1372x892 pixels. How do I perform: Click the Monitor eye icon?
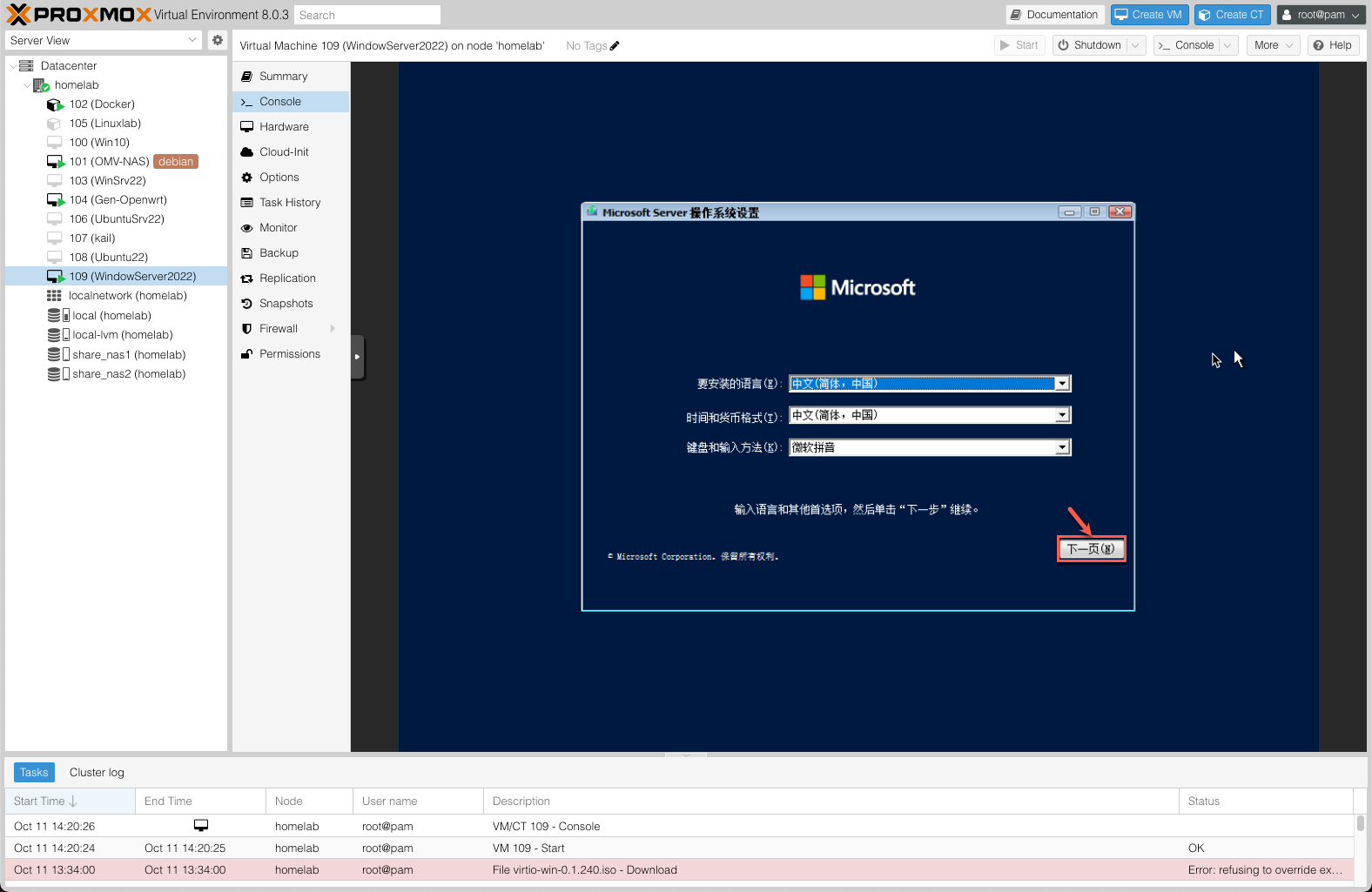tap(247, 228)
